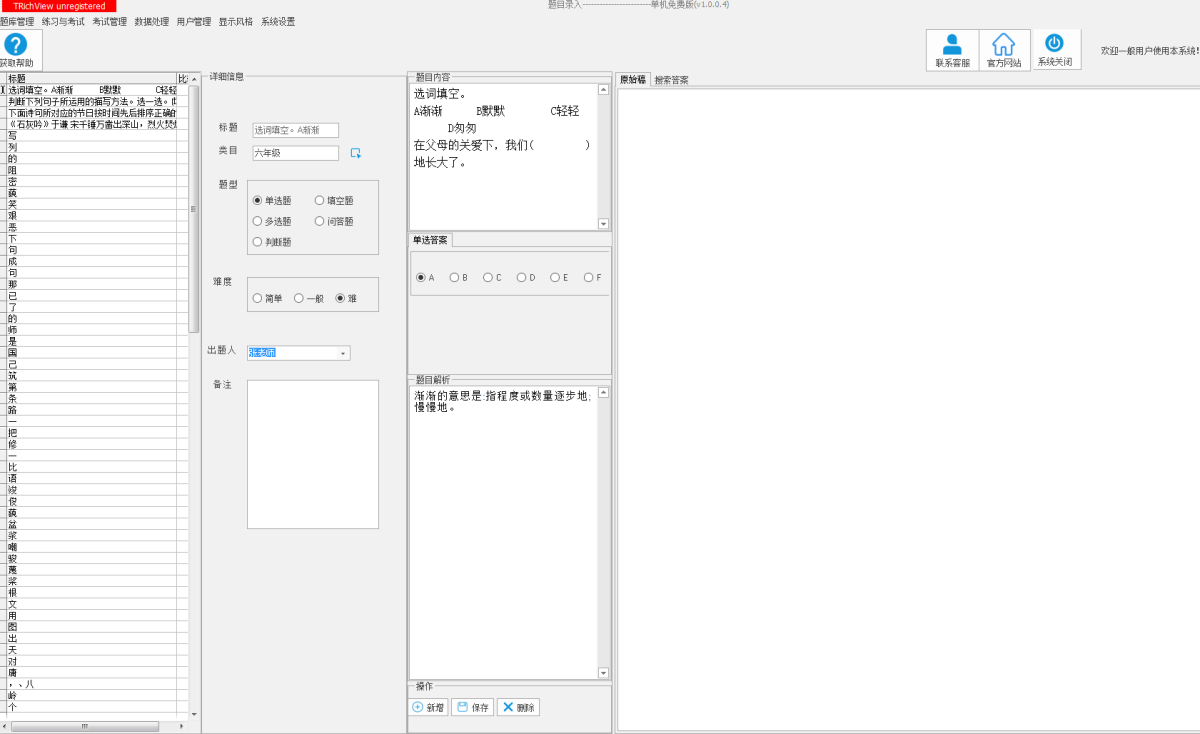Click the 删除 delete button
1200x734 pixels.
519,707
